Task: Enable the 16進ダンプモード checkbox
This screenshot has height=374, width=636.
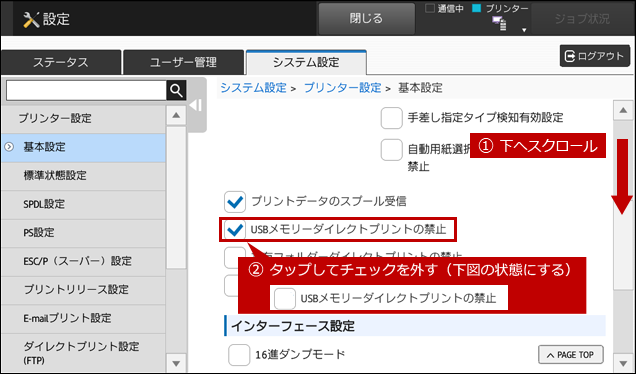Action: 239,355
